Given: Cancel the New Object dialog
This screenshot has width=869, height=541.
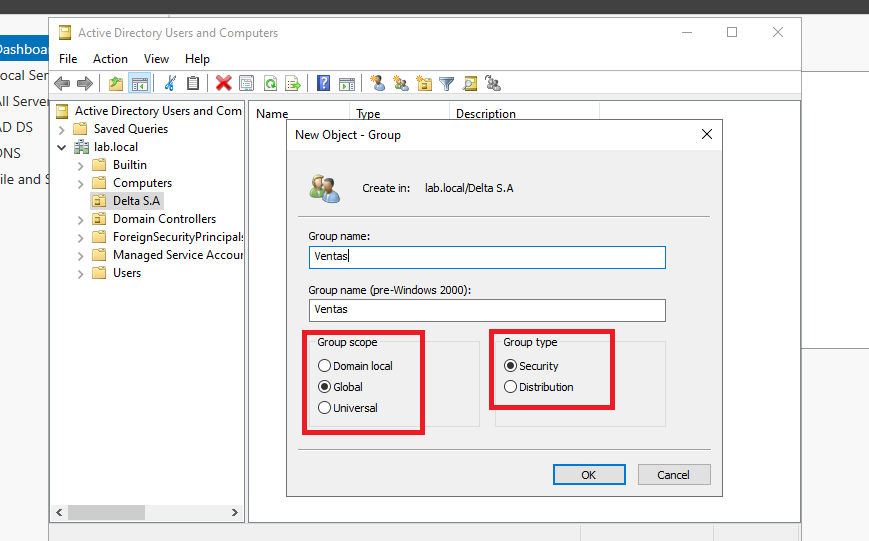Looking at the screenshot, I should click(674, 475).
